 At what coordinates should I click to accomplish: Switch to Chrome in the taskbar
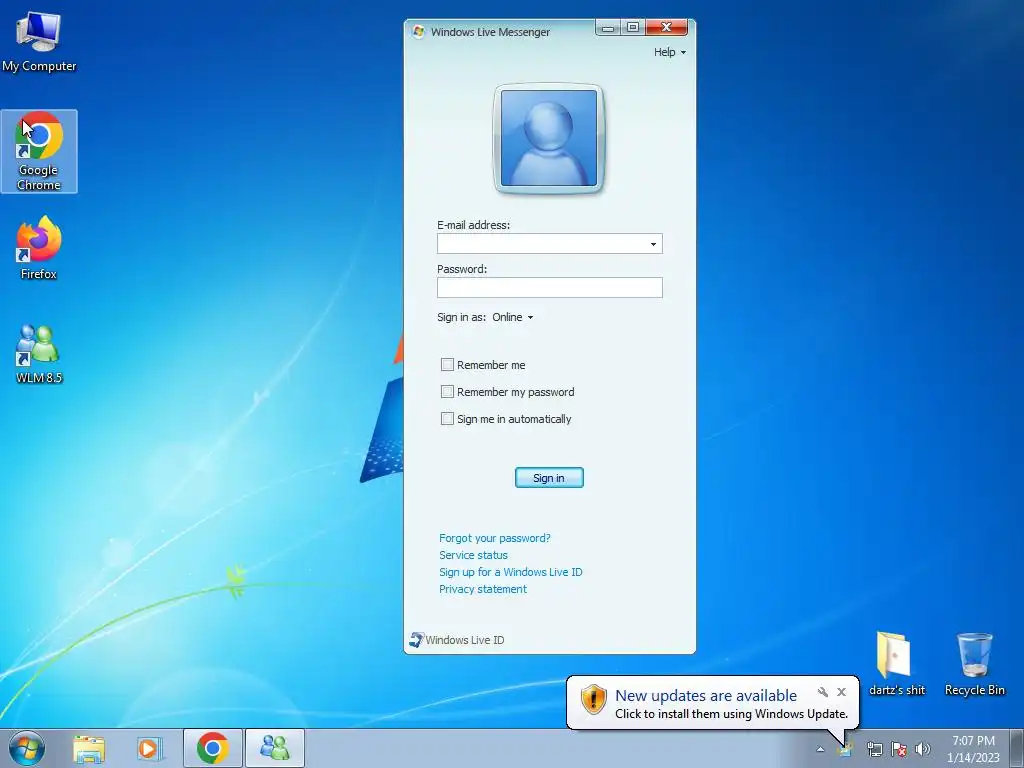click(213, 748)
